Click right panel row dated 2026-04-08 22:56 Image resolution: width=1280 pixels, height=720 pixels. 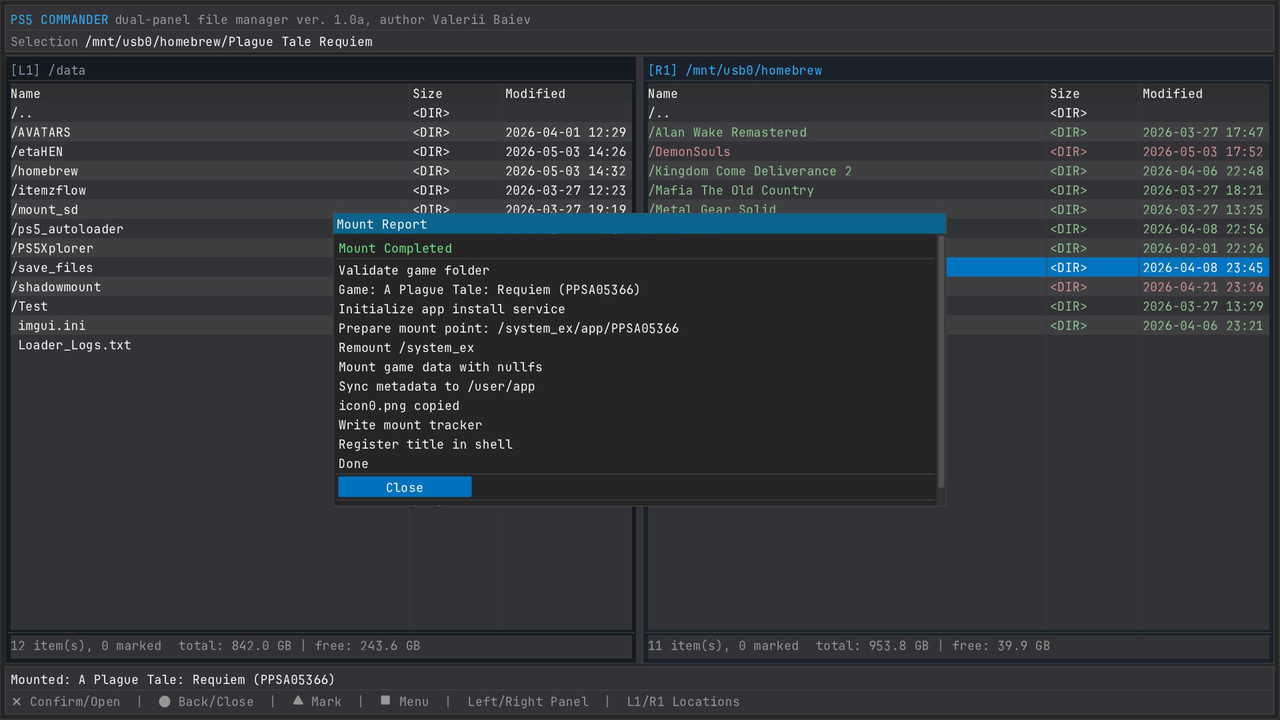pyautogui.click(x=1108, y=229)
